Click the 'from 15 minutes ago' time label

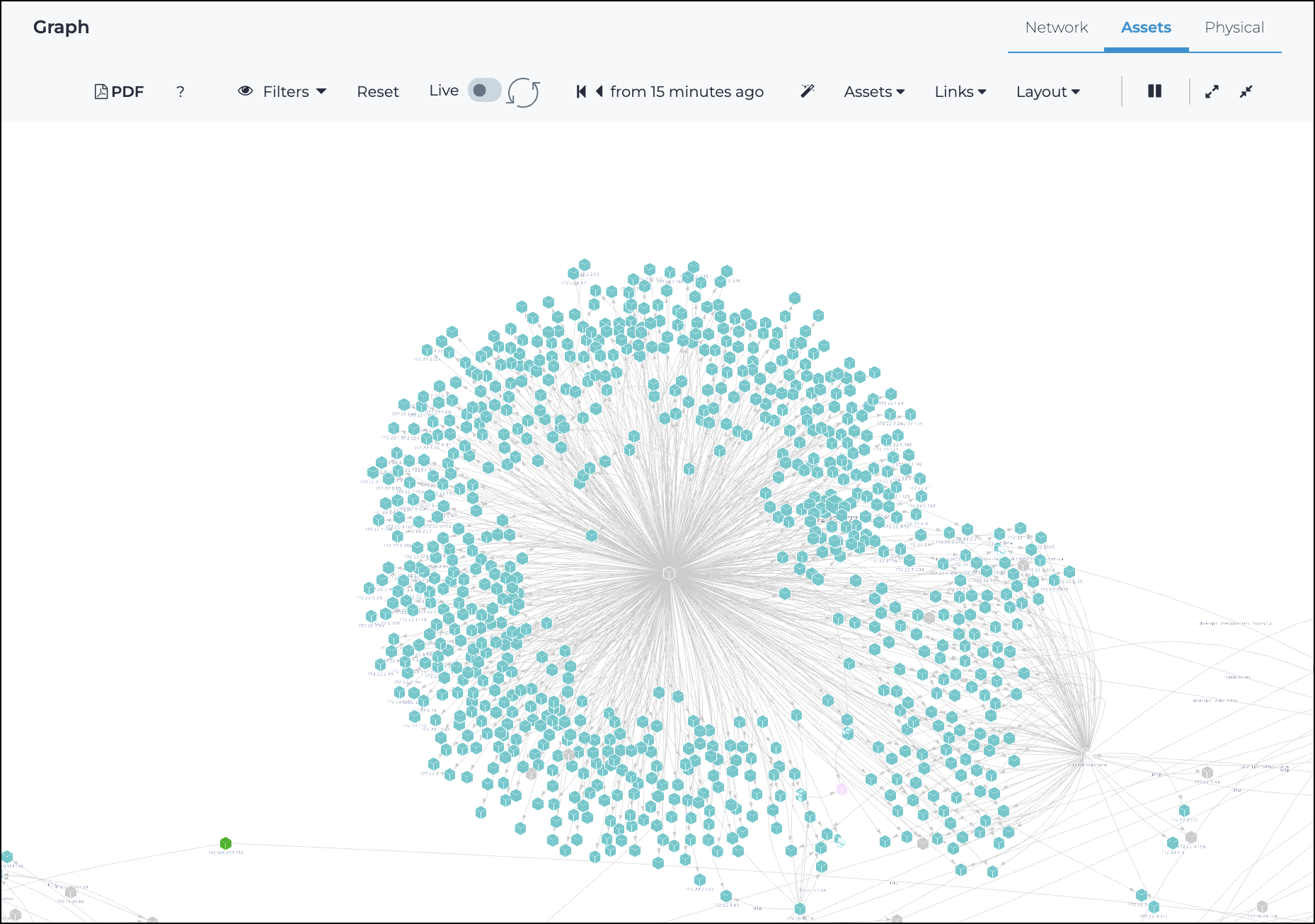[x=687, y=92]
